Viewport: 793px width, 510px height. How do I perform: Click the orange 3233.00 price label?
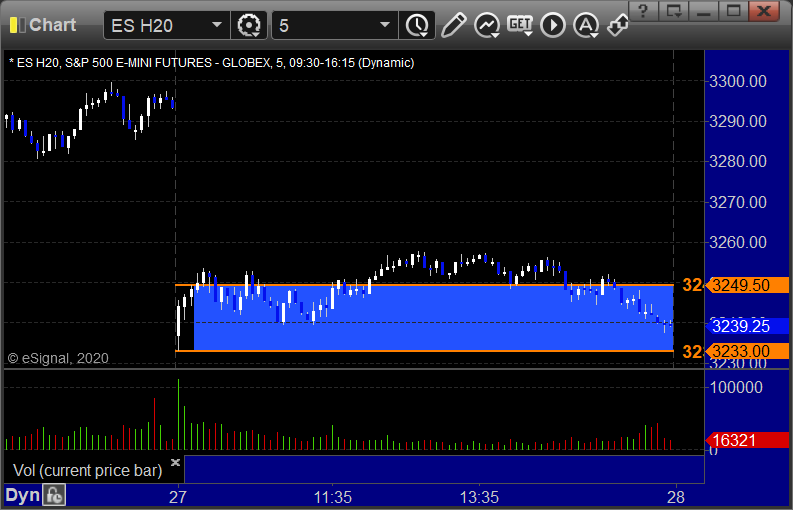tap(746, 351)
